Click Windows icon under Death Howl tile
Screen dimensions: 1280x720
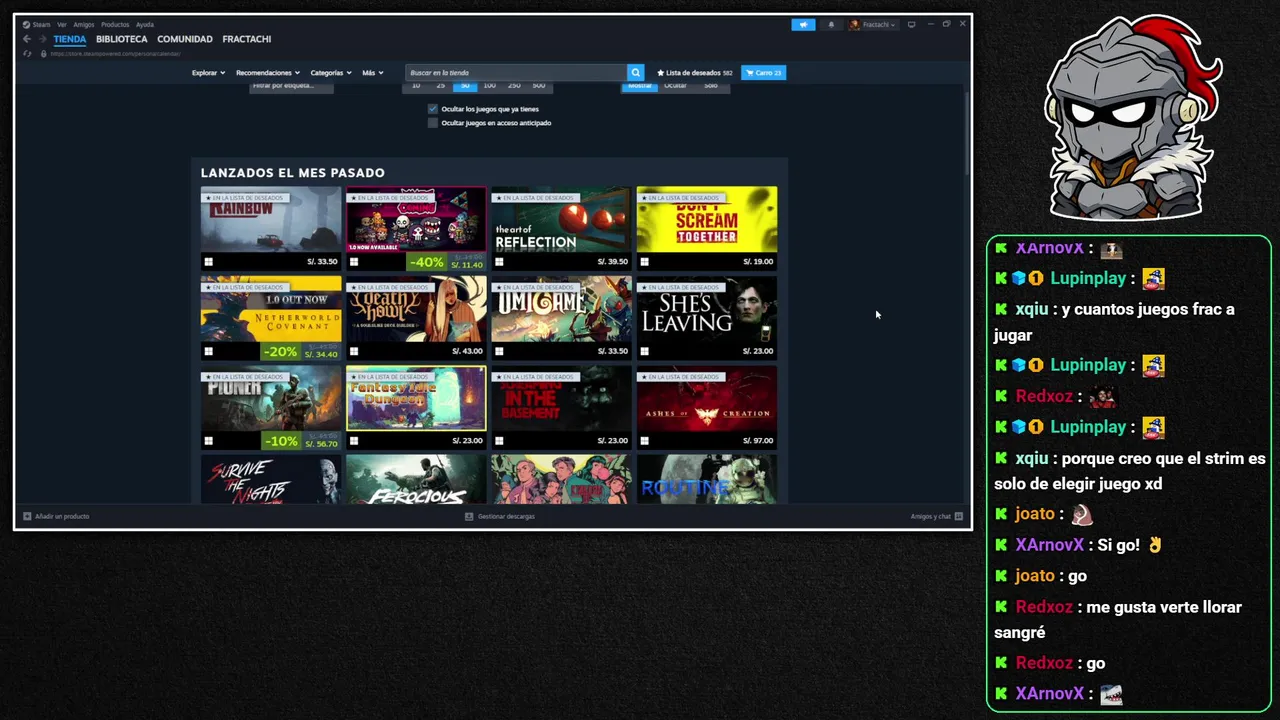(354, 351)
